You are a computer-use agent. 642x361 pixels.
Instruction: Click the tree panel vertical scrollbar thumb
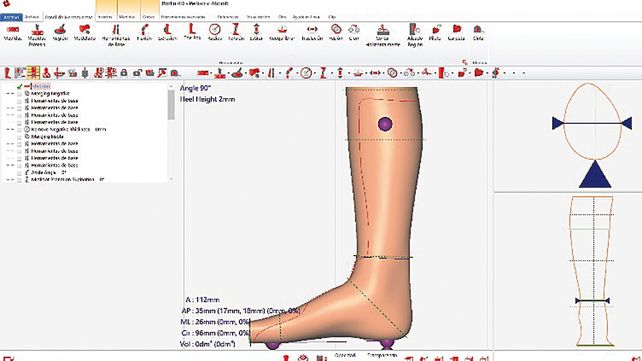click(x=171, y=105)
